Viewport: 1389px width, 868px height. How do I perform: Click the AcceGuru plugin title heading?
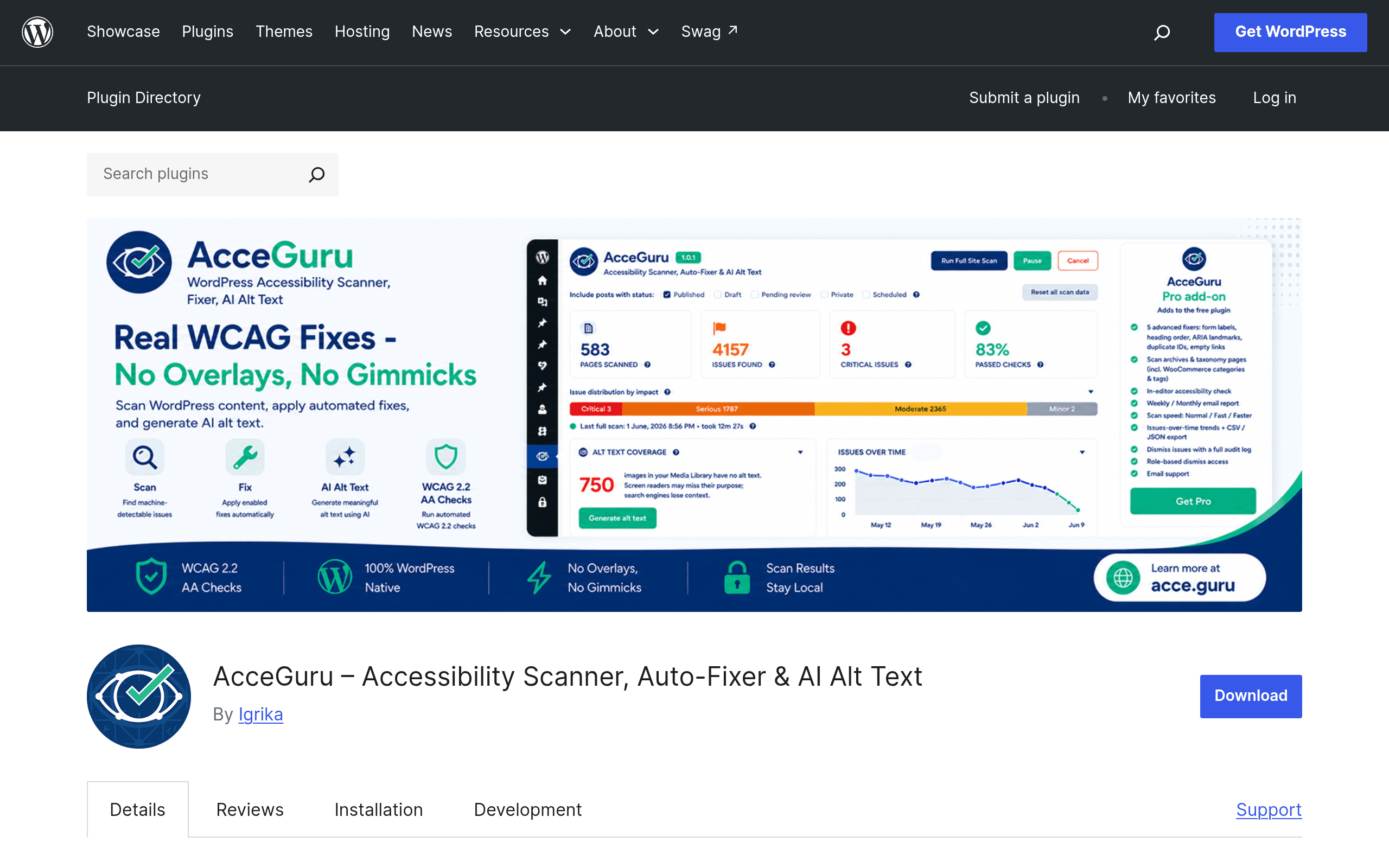pos(568,676)
